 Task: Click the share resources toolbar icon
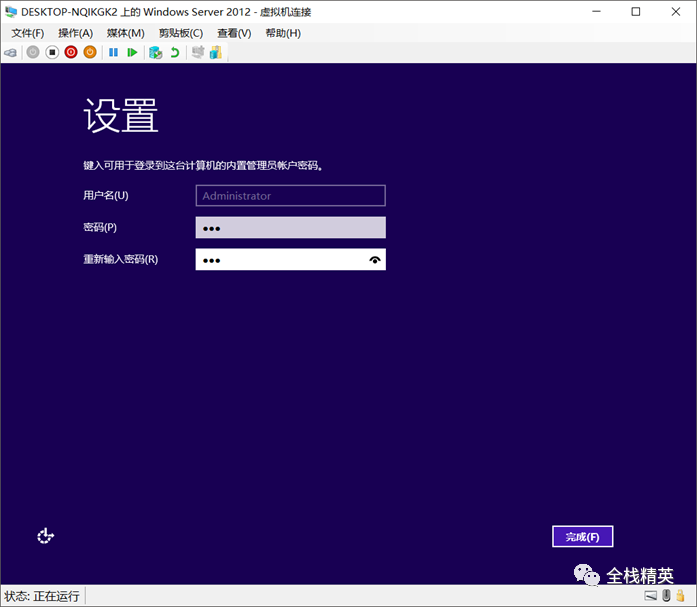coord(216,52)
